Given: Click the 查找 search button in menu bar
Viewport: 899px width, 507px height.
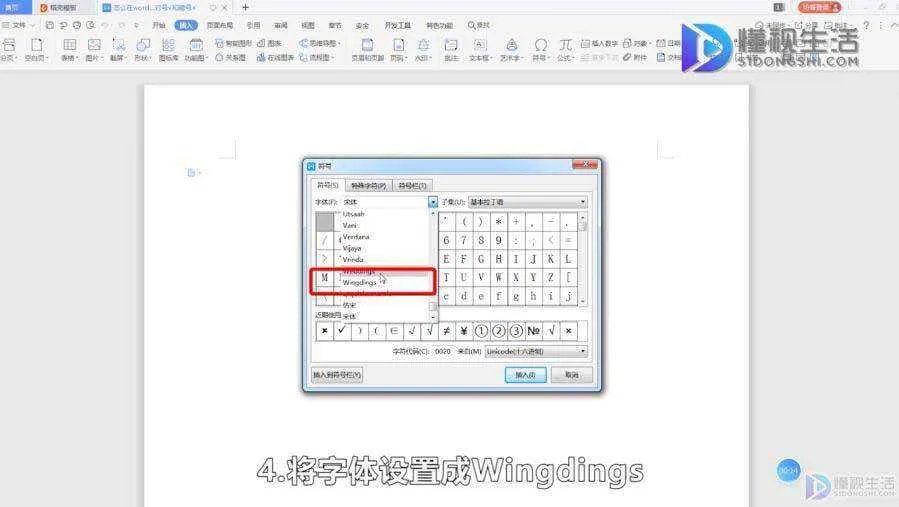Looking at the screenshot, I should tap(479, 25).
